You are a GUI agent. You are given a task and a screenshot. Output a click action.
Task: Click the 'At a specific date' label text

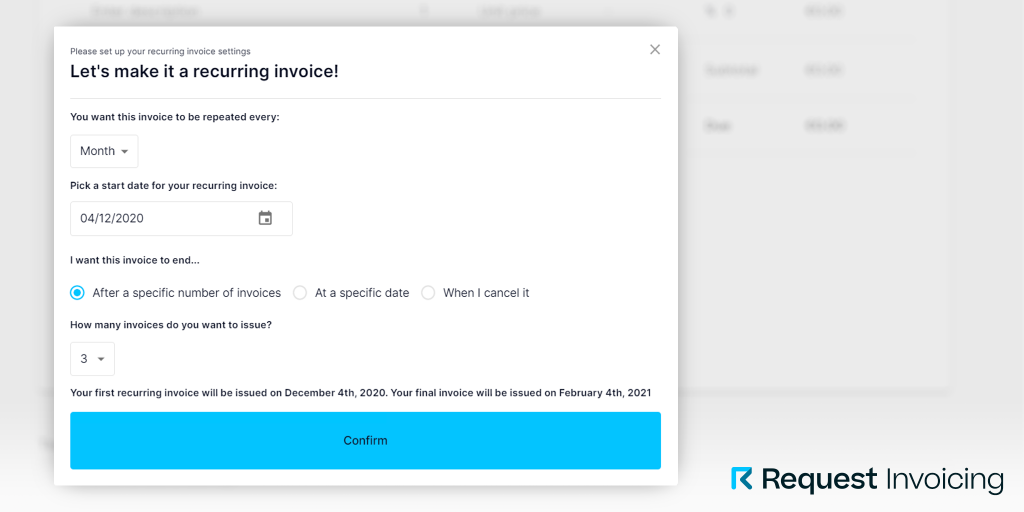click(x=362, y=293)
